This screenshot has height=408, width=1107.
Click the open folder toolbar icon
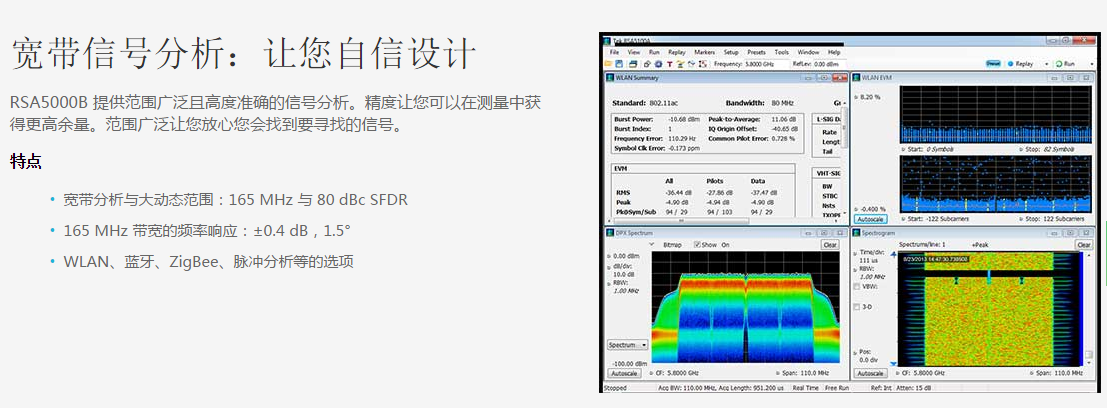point(607,64)
